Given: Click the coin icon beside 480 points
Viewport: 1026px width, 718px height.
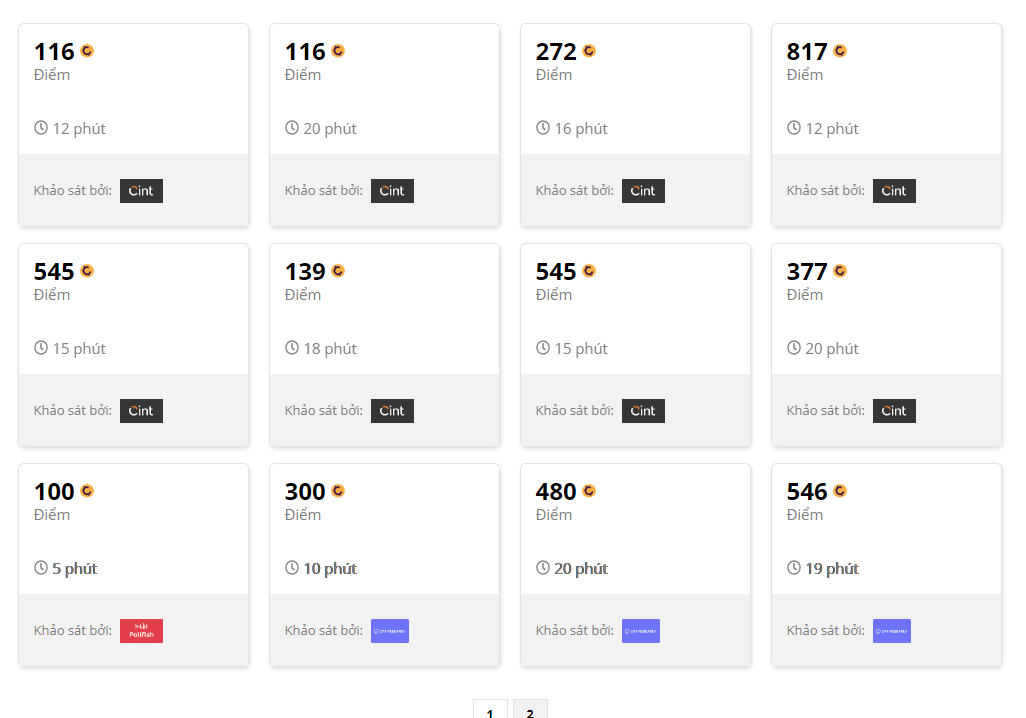Looking at the screenshot, I should coord(589,491).
